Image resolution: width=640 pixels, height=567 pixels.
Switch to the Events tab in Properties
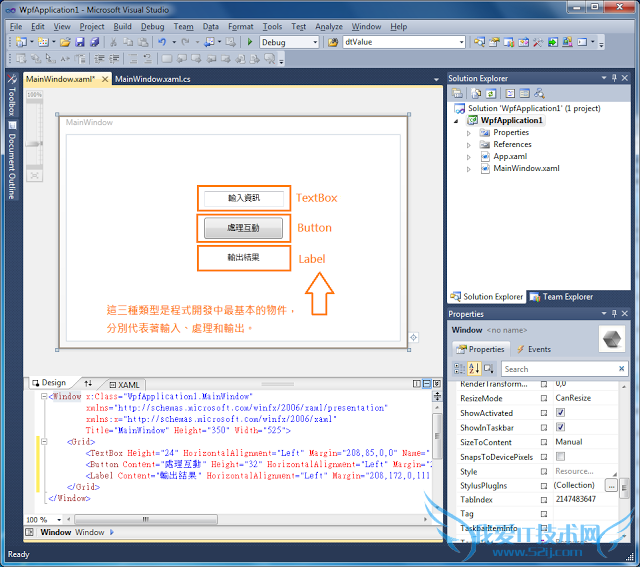(x=534, y=349)
